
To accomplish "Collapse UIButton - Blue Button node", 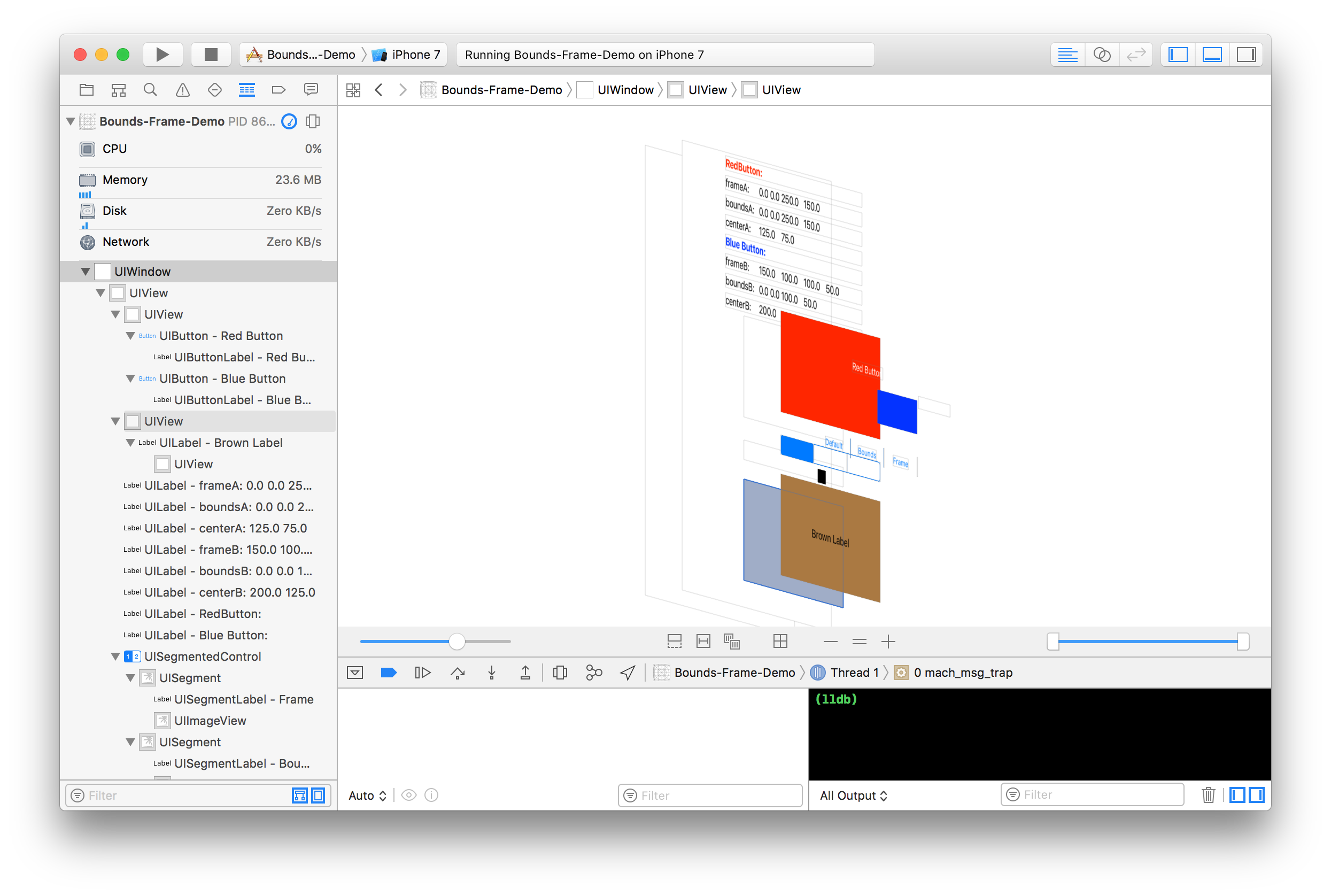I will (x=130, y=379).
